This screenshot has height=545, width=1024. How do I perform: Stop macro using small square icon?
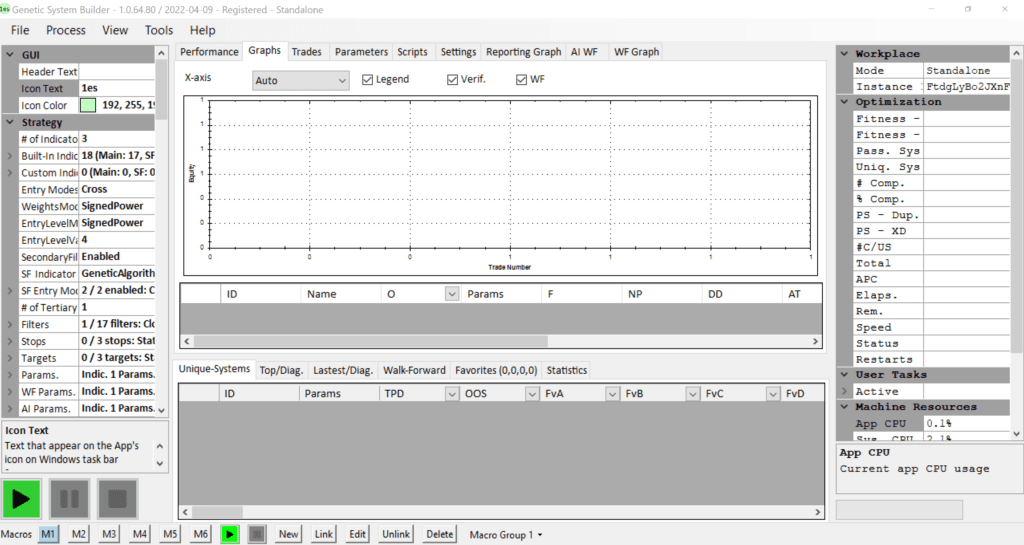point(257,534)
